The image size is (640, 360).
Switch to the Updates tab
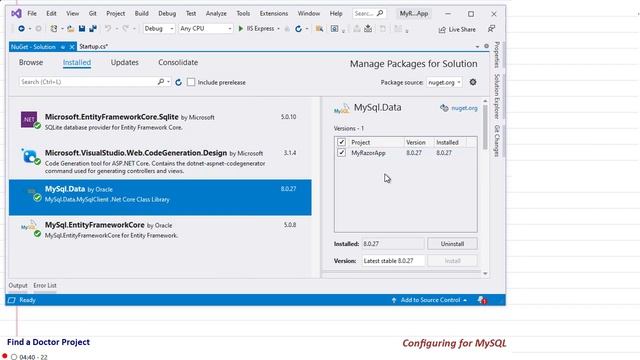(124, 62)
